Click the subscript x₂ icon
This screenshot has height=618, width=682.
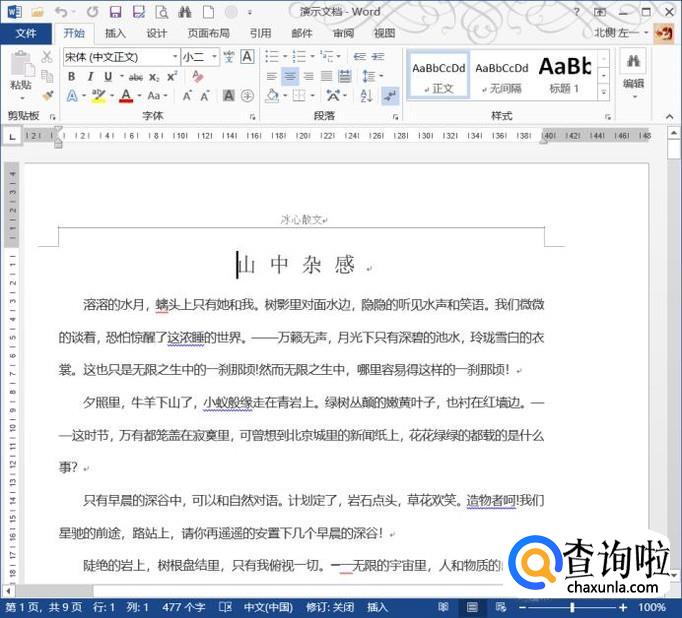[x=154, y=77]
